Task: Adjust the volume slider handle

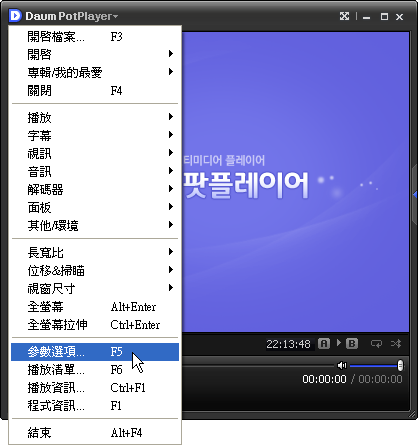Action: tap(400, 366)
